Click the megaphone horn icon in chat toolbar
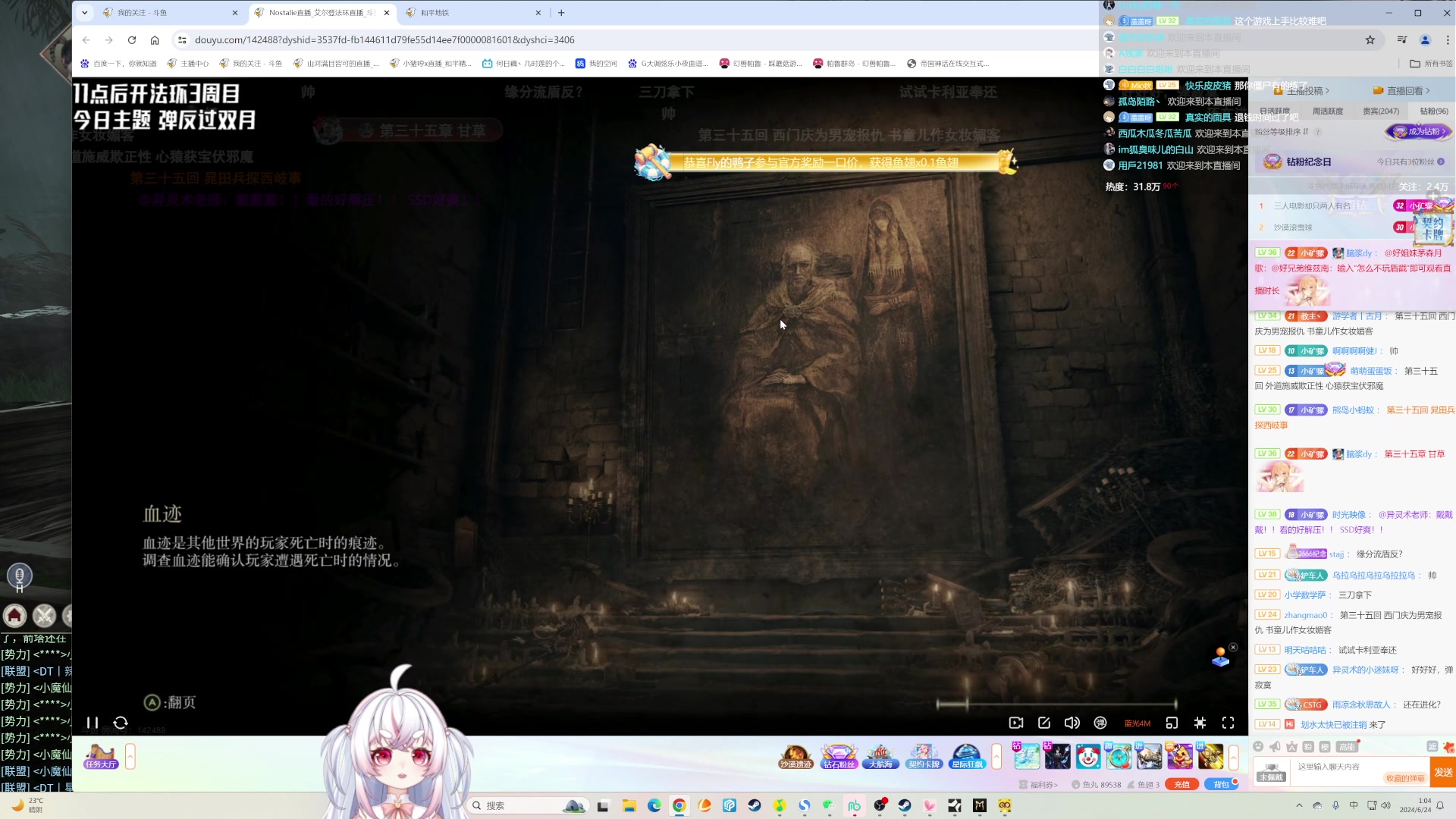This screenshot has width=1456, height=819. click(x=1275, y=746)
